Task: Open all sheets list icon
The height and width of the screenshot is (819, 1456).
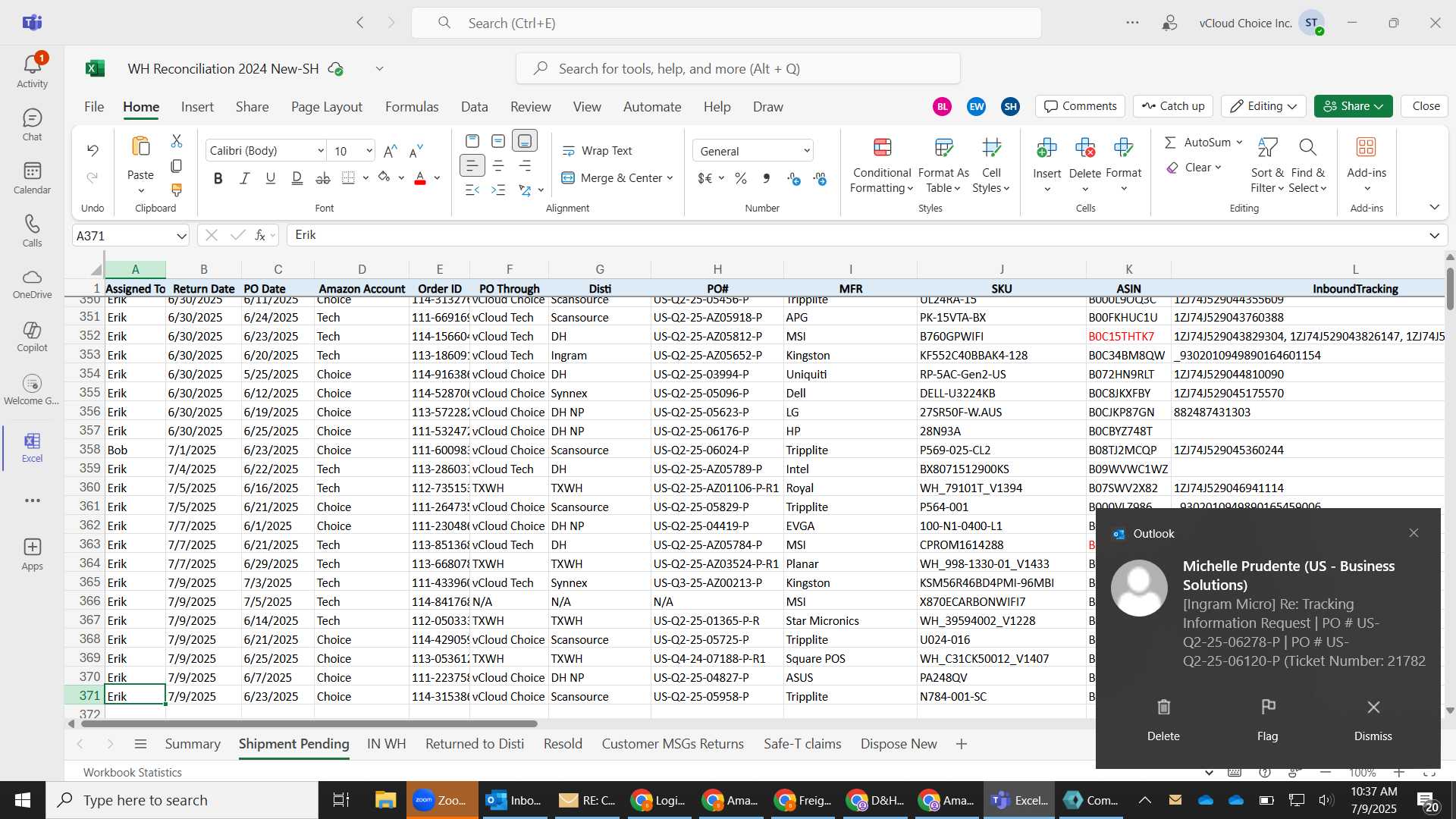Action: [140, 744]
